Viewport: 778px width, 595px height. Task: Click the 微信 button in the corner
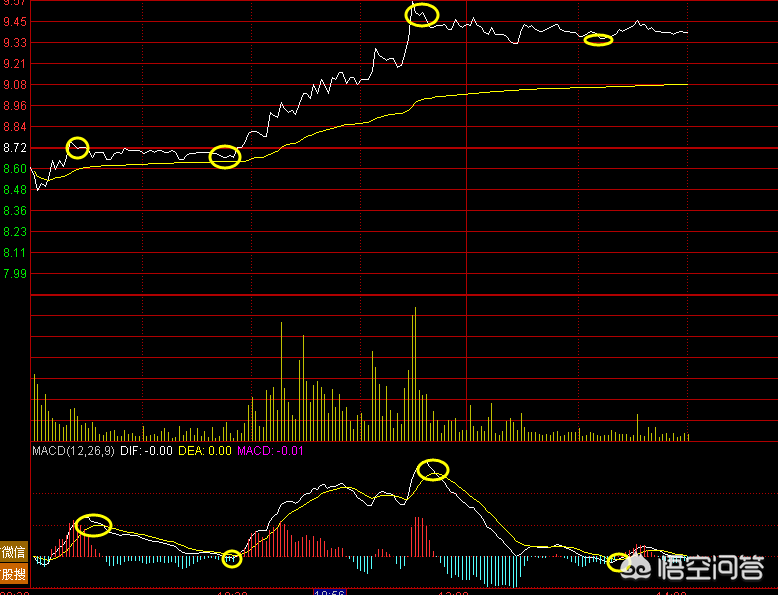point(14,552)
